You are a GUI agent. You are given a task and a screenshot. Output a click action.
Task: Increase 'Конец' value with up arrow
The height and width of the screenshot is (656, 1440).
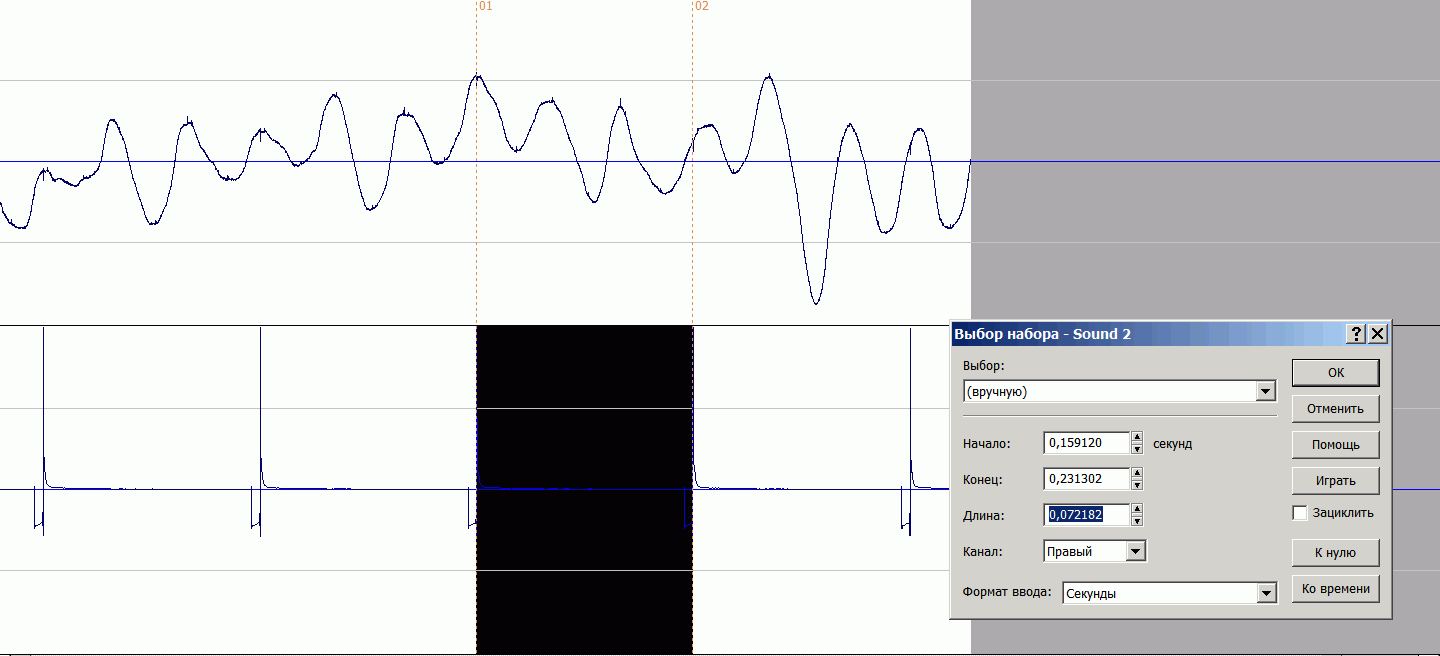tap(1137, 473)
